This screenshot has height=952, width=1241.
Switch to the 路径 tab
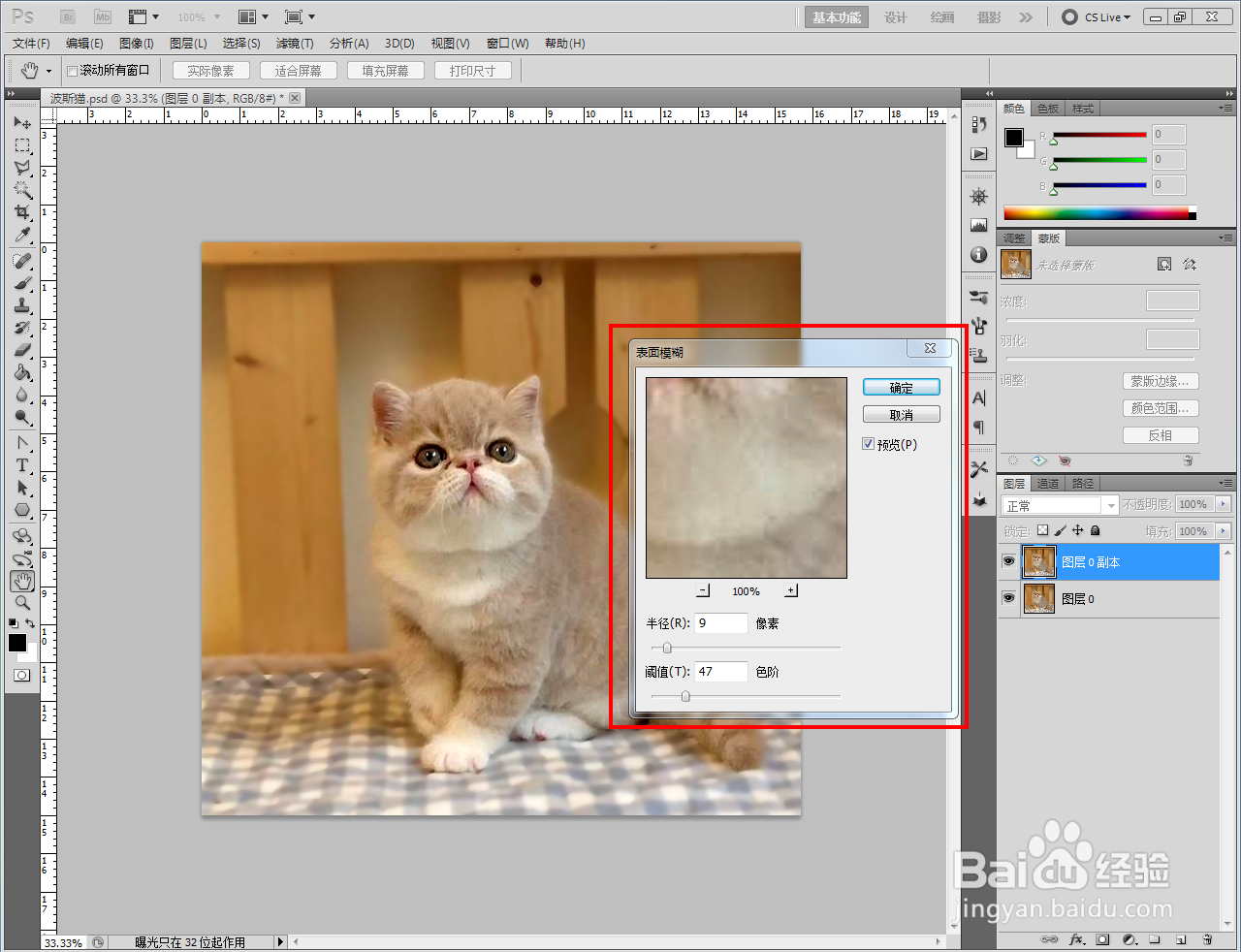(1083, 483)
